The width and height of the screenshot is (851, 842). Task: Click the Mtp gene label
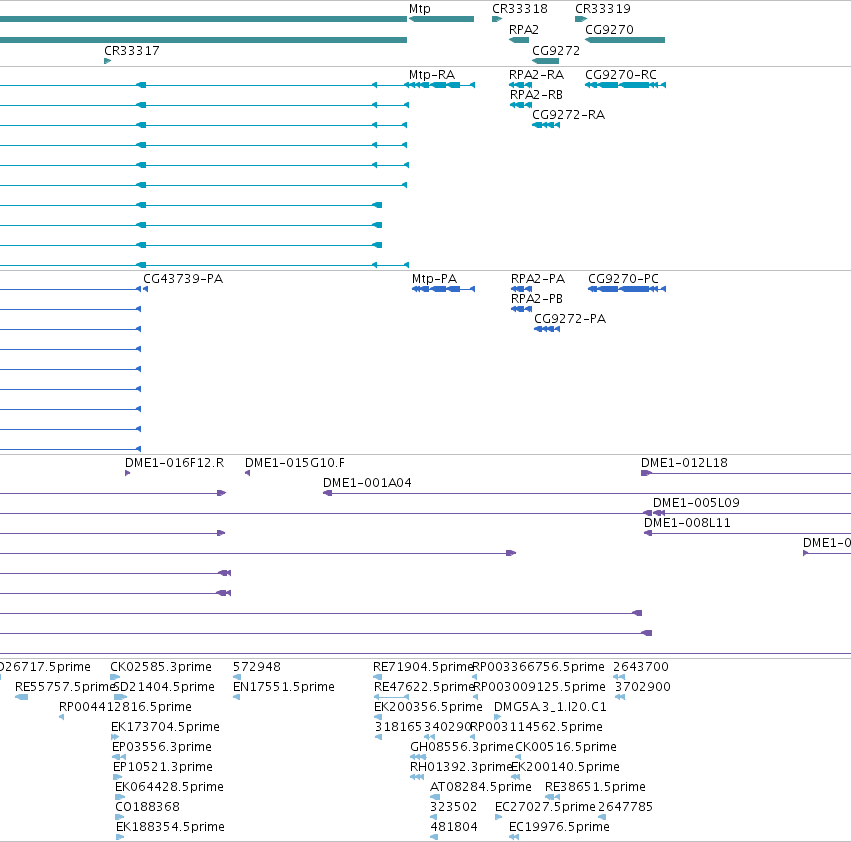tap(420, 9)
